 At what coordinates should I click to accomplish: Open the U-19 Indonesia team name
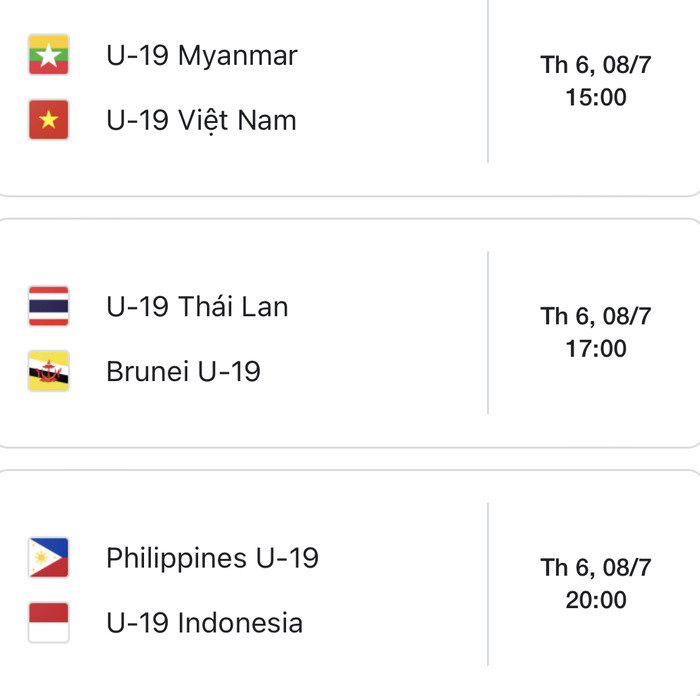coord(204,623)
